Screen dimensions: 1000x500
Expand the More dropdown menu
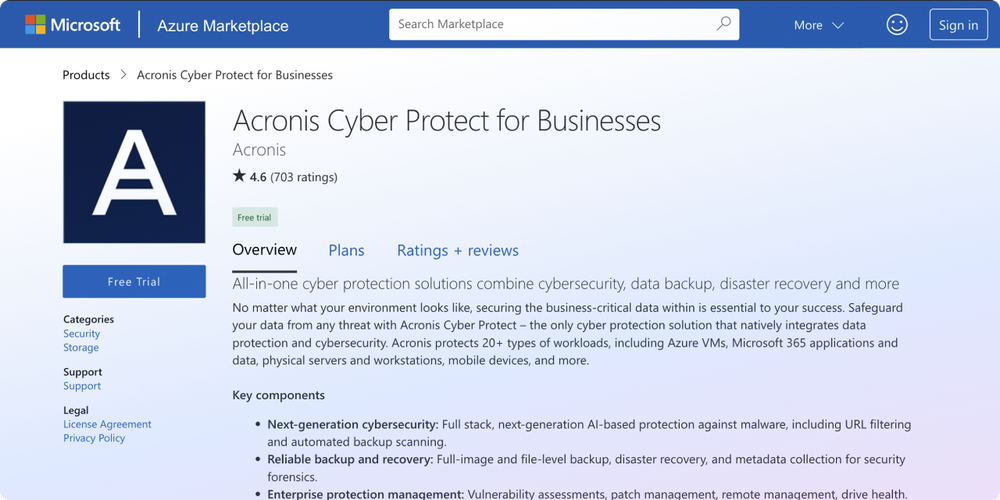pyautogui.click(x=819, y=26)
